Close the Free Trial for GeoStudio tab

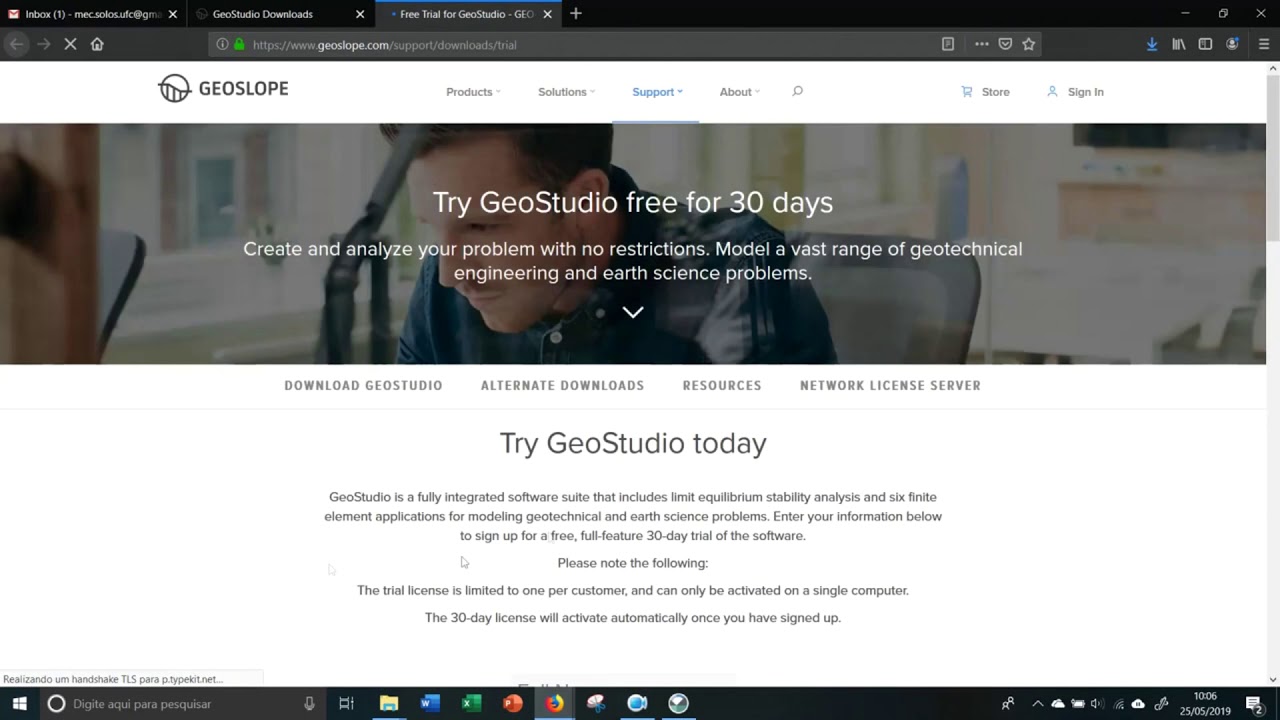point(547,14)
